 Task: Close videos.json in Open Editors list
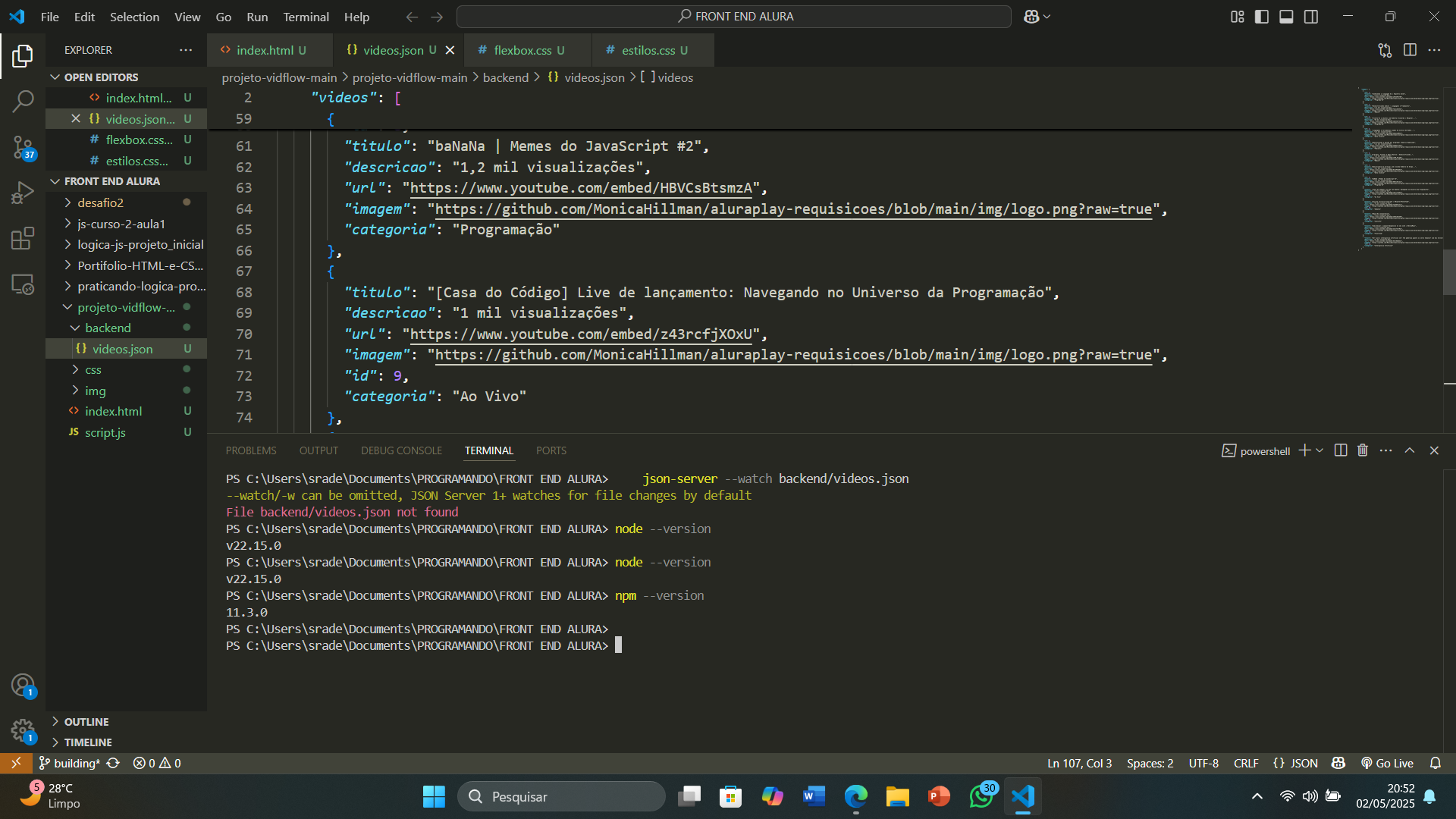pyautogui.click(x=76, y=119)
